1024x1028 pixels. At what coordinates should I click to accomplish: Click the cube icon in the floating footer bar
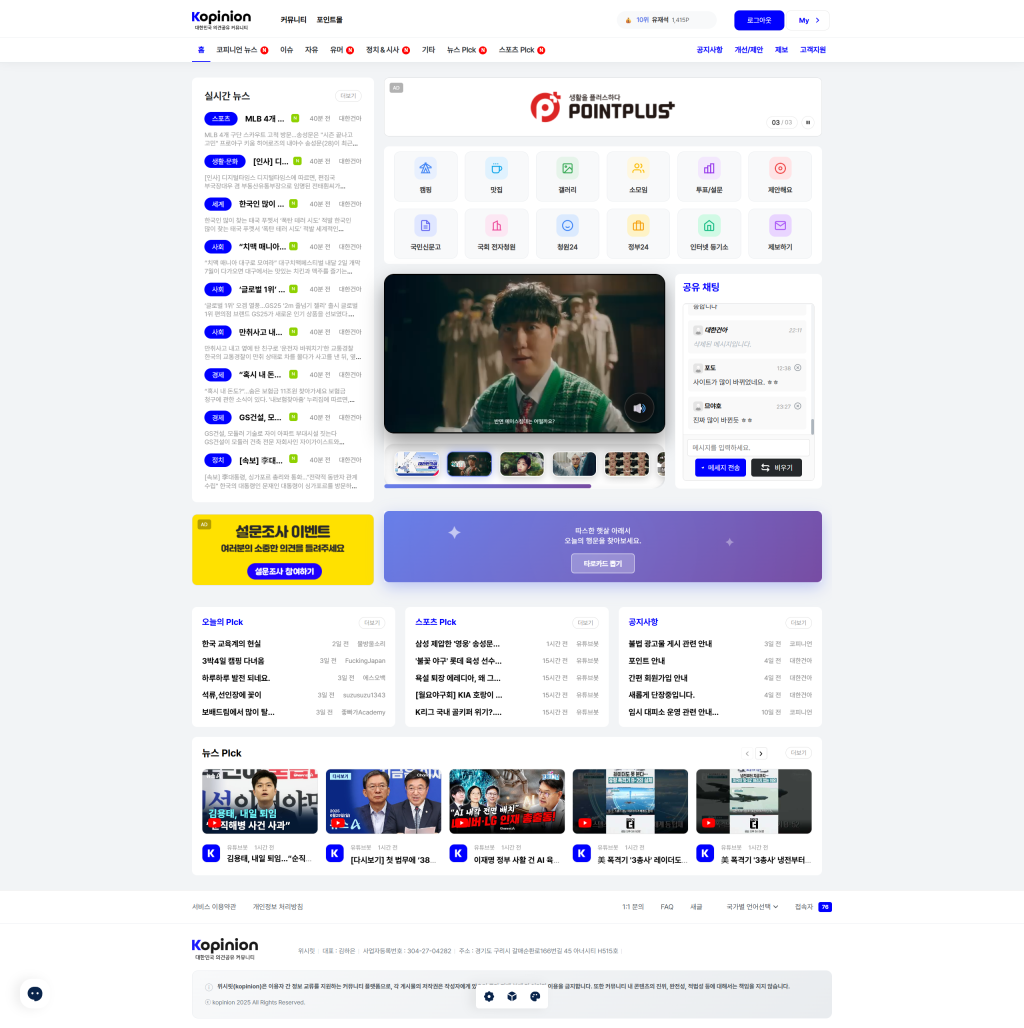coord(512,997)
